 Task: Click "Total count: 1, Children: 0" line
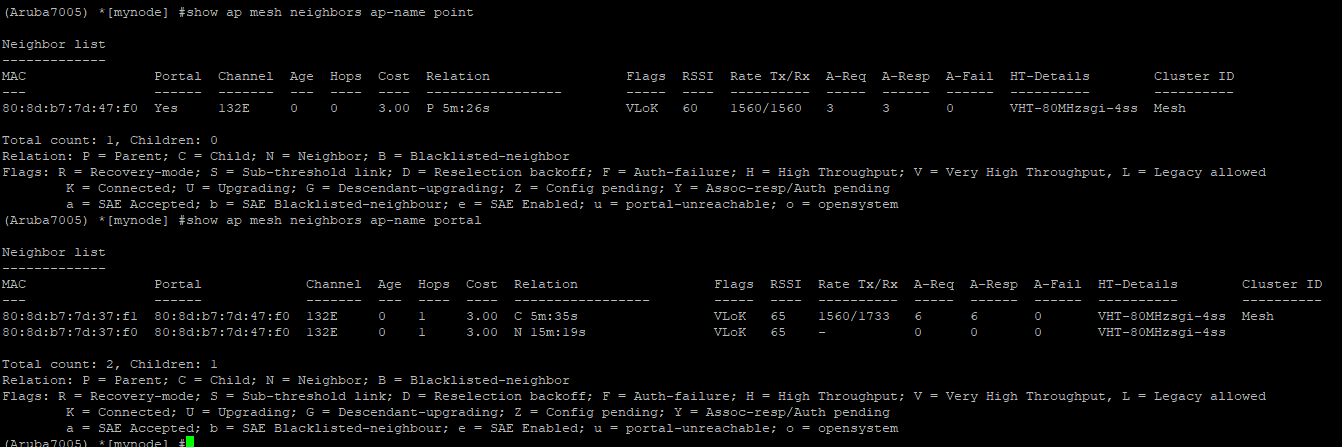pos(110,140)
